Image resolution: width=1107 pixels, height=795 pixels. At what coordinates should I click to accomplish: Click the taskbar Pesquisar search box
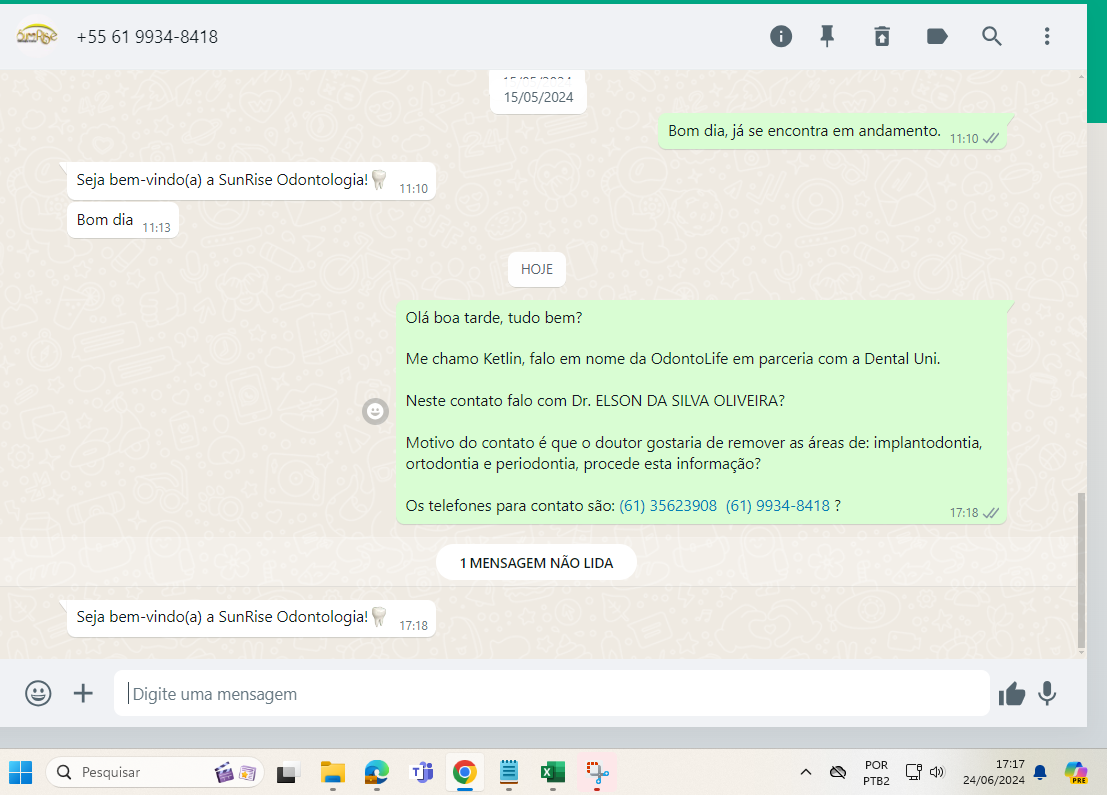(x=155, y=772)
